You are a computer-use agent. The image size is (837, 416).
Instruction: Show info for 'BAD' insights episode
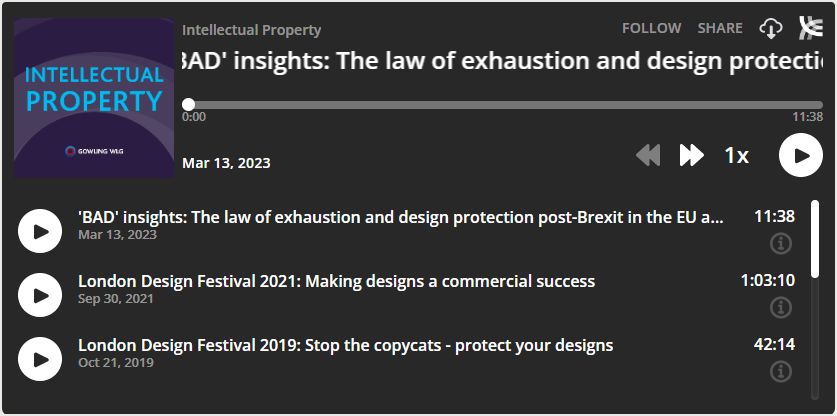point(780,244)
